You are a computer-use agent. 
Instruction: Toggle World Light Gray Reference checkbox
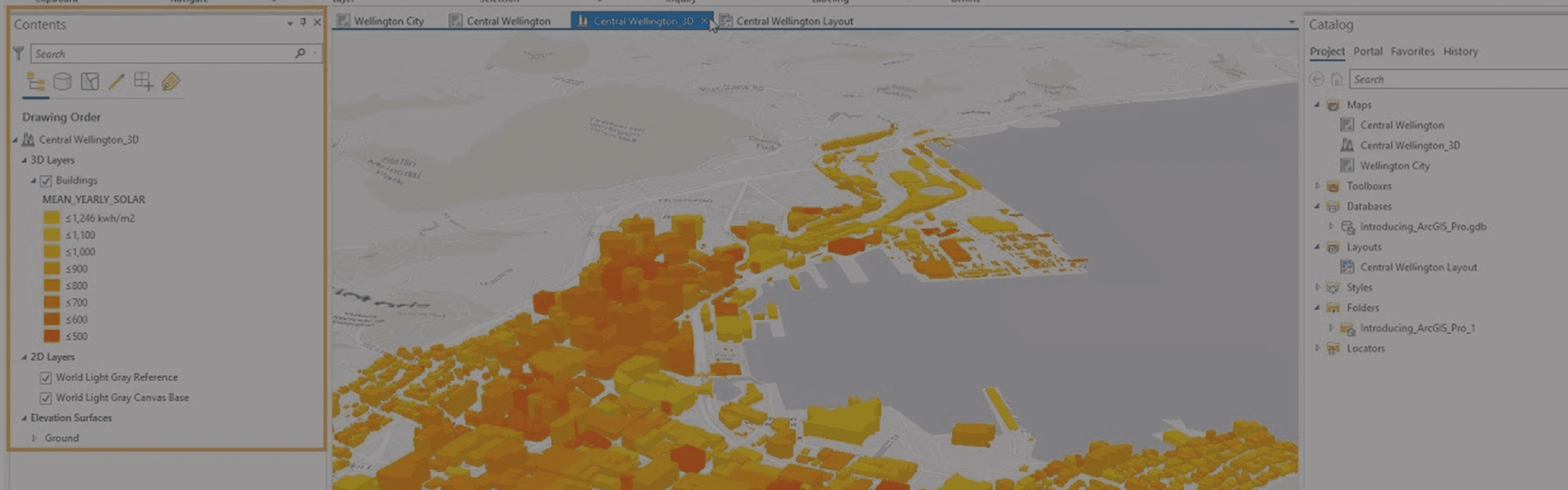46,378
